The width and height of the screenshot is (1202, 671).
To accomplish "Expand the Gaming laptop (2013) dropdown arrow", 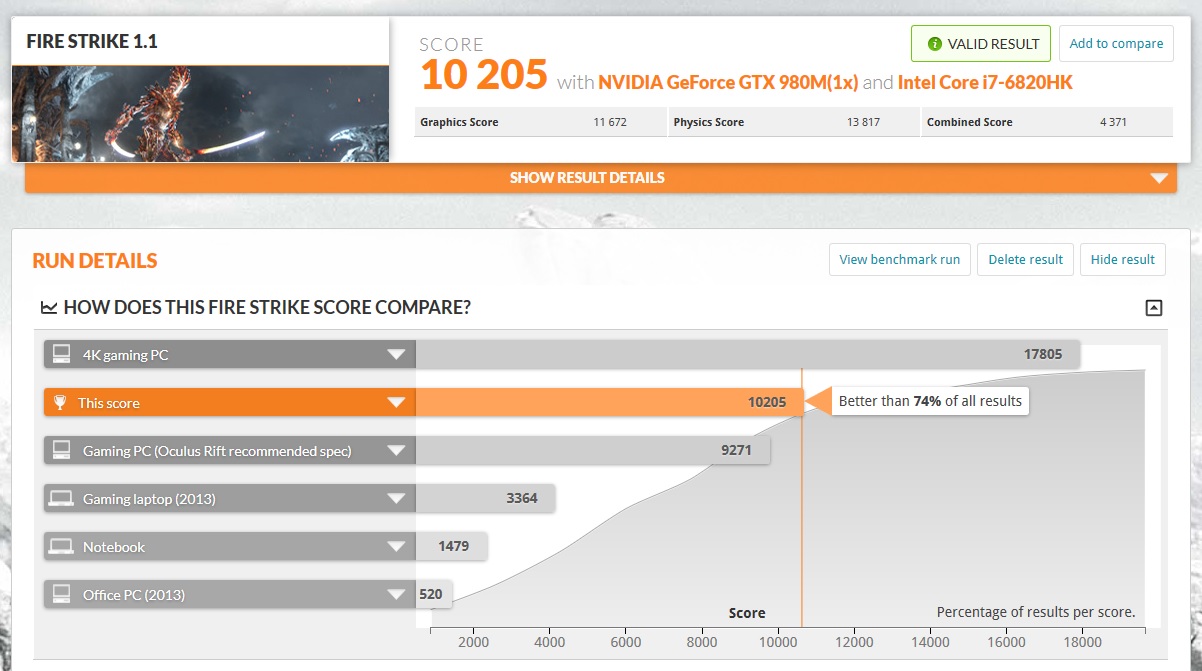I will point(396,498).
